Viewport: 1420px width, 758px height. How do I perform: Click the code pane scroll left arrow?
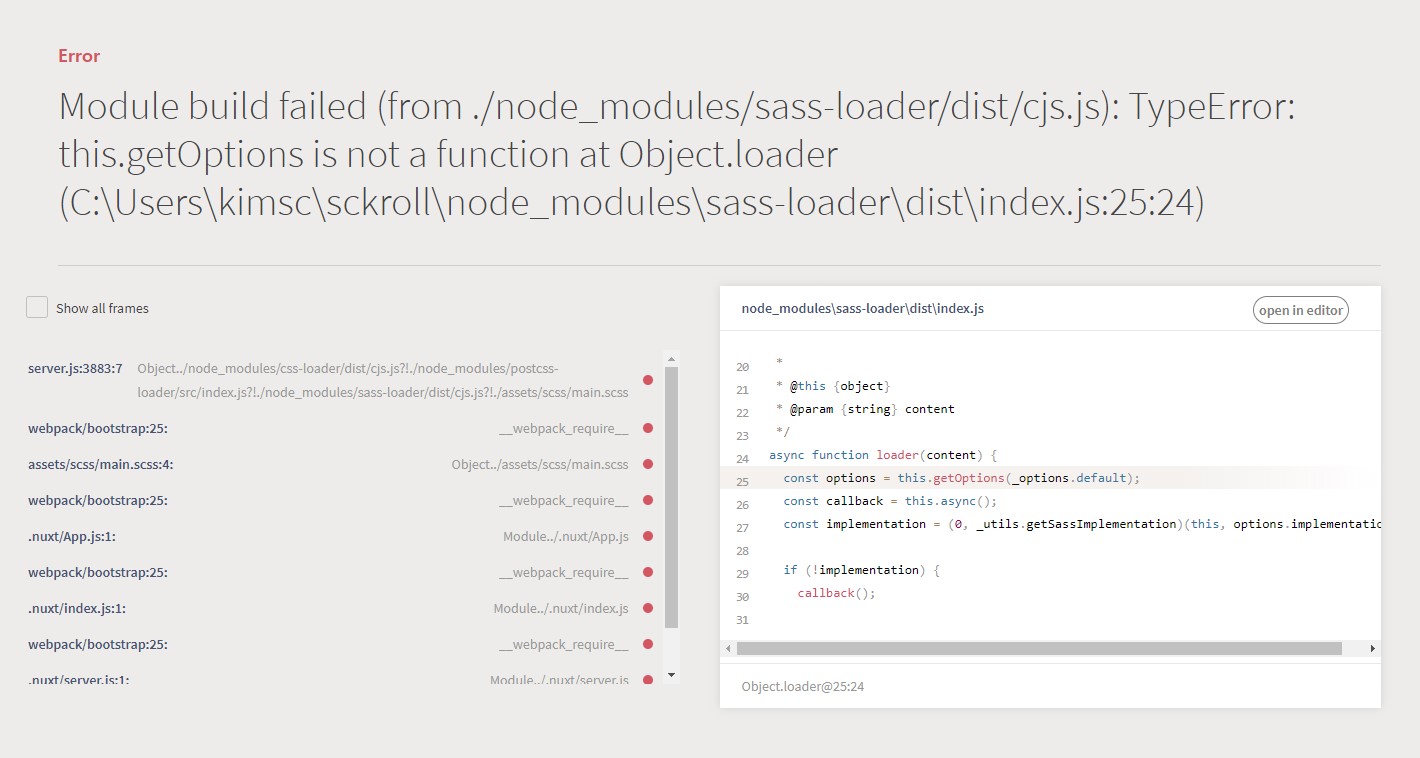tap(728, 648)
